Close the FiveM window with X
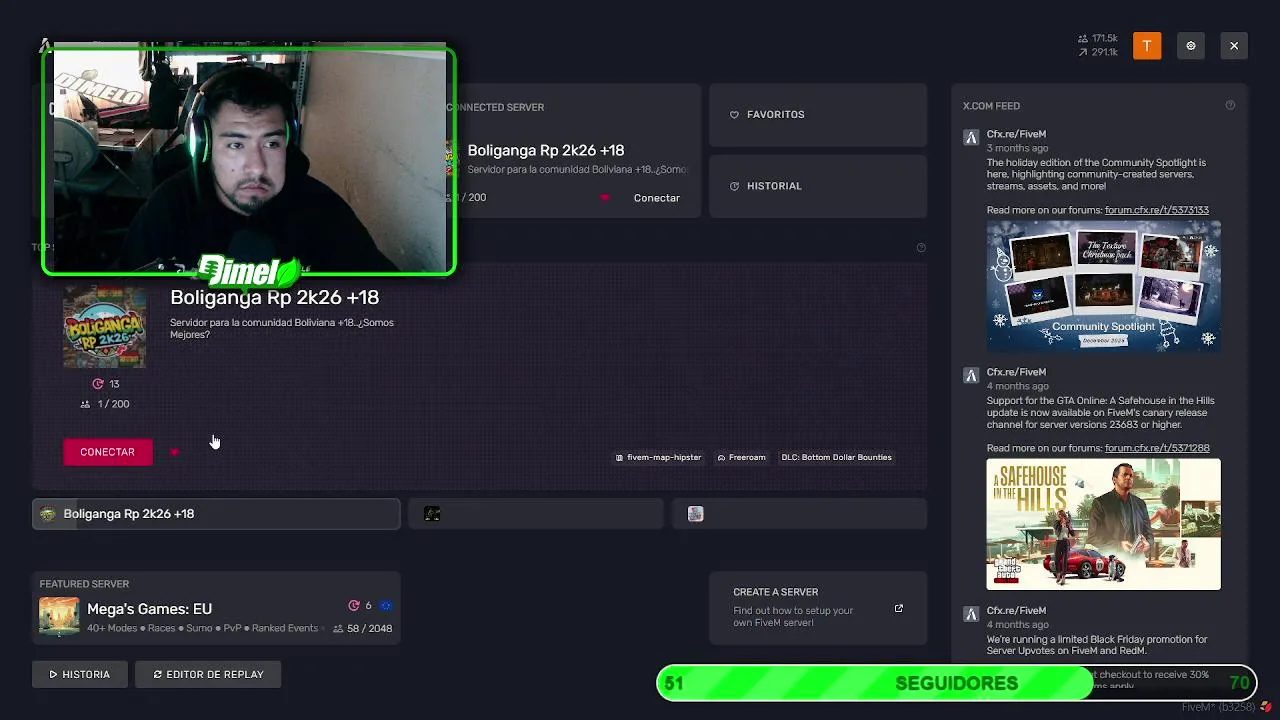 (x=1234, y=45)
